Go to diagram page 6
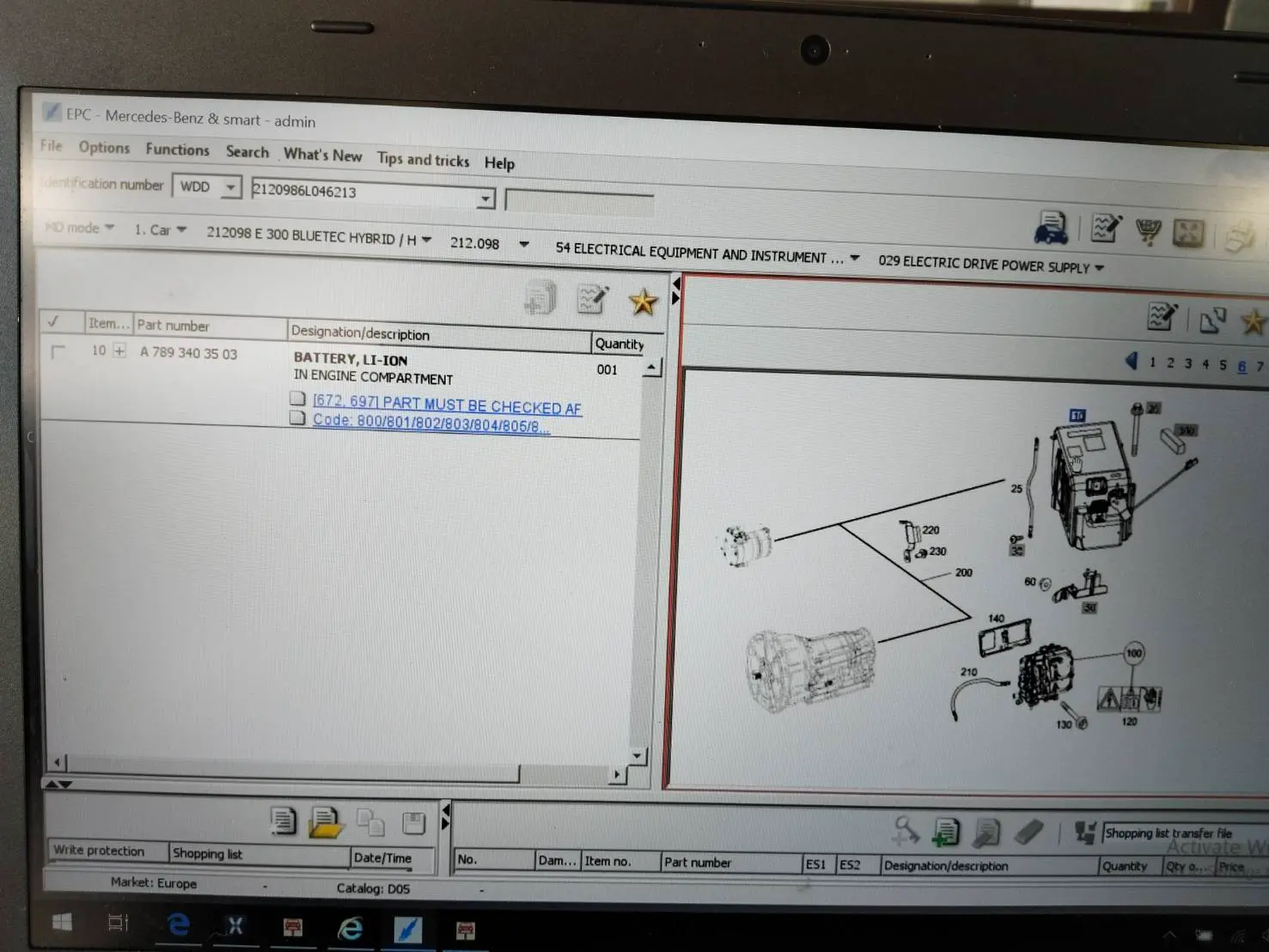1269x952 pixels. tap(1242, 366)
